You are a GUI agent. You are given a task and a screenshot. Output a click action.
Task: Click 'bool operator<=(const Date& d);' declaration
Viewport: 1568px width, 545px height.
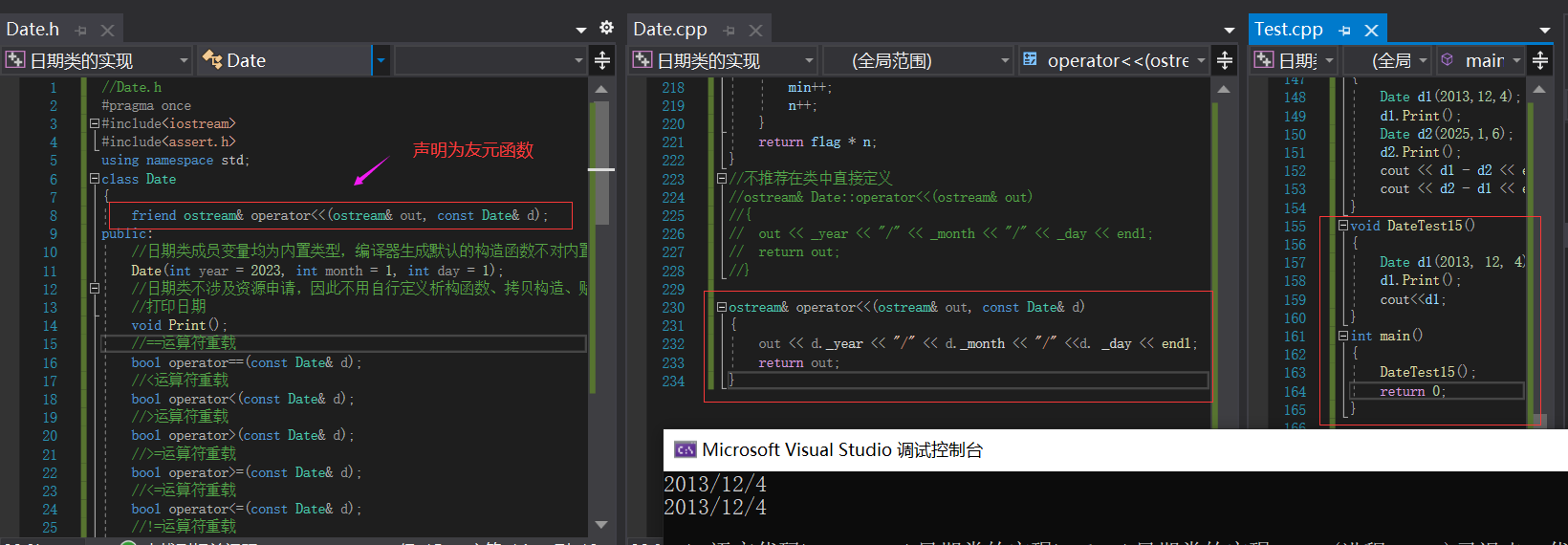(x=246, y=509)
